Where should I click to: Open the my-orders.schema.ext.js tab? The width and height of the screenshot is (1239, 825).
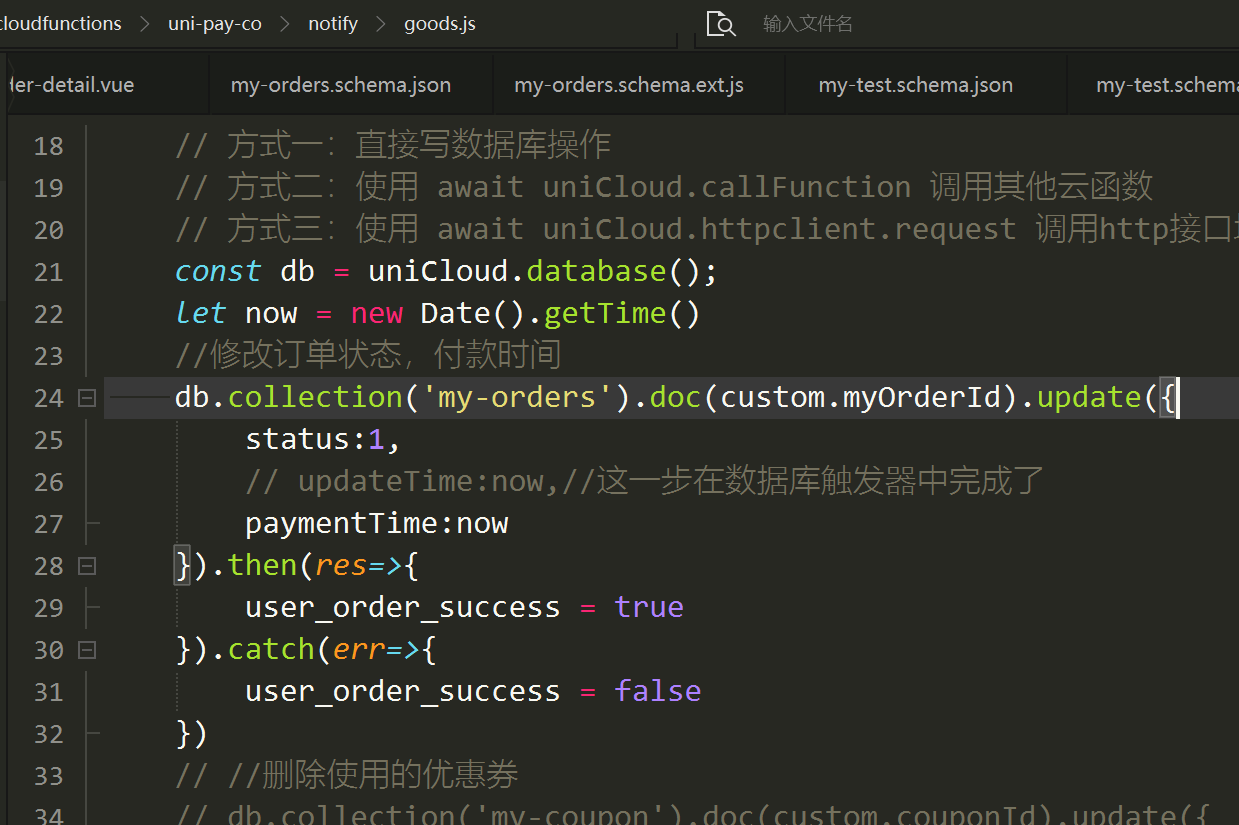[629, 85]
